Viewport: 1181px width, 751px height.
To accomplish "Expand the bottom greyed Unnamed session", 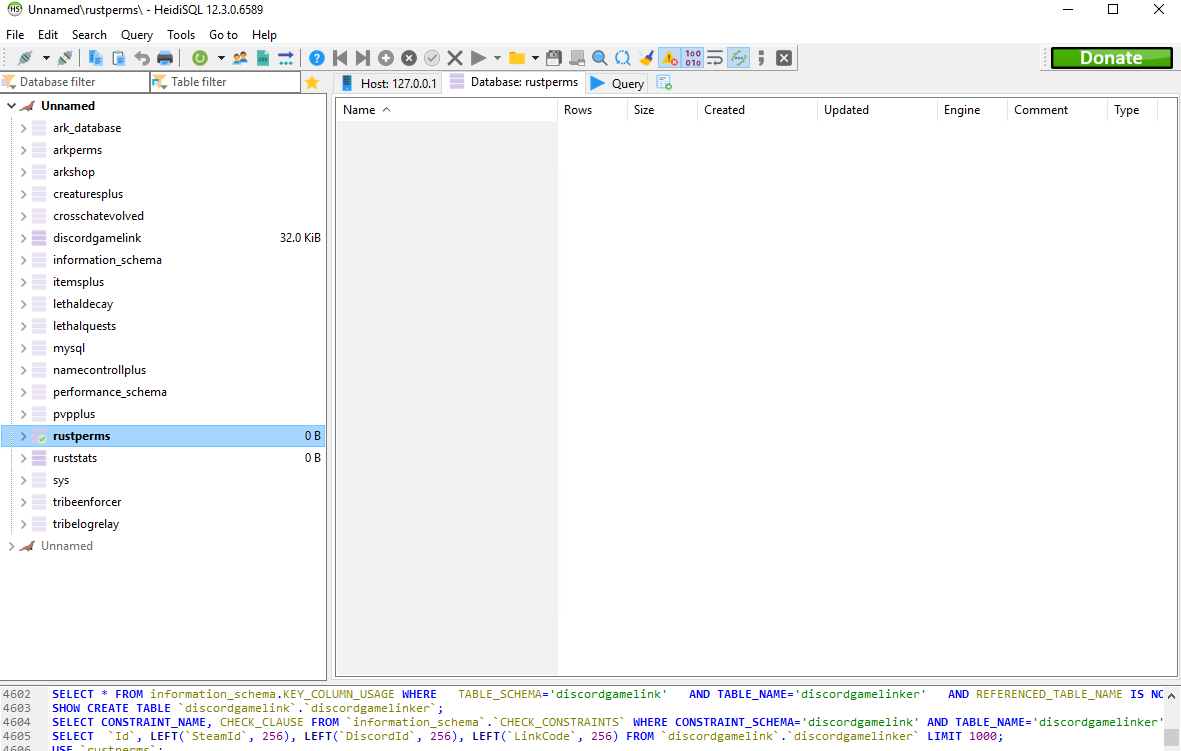I will point(11,546).
